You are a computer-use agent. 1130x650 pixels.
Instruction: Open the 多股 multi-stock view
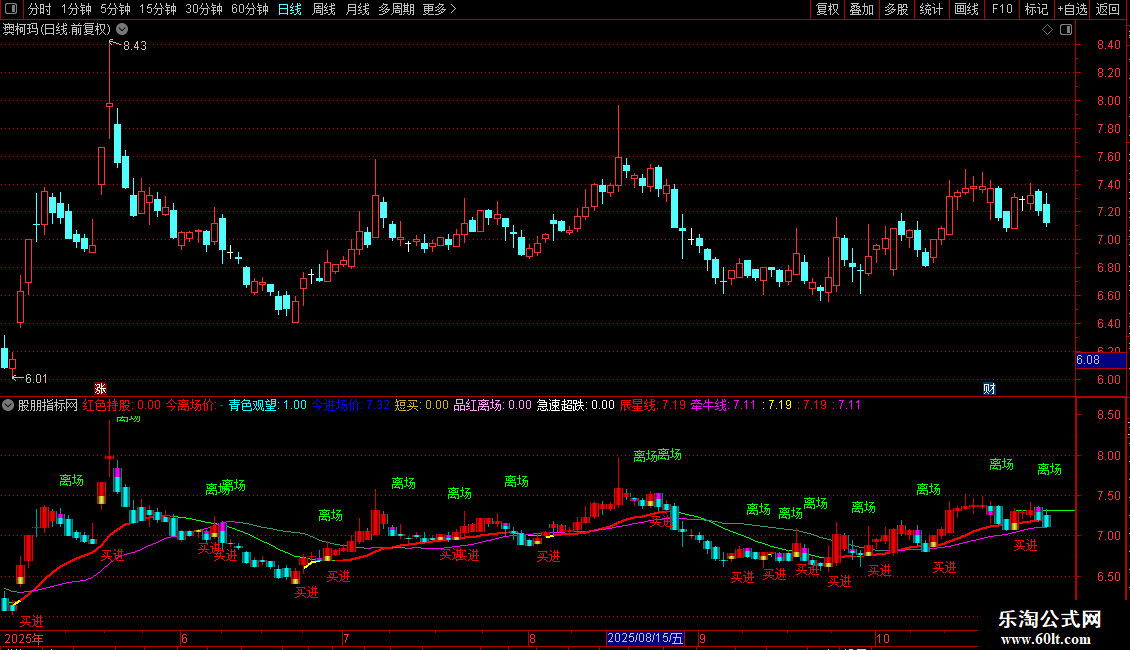tap(897, 9)
